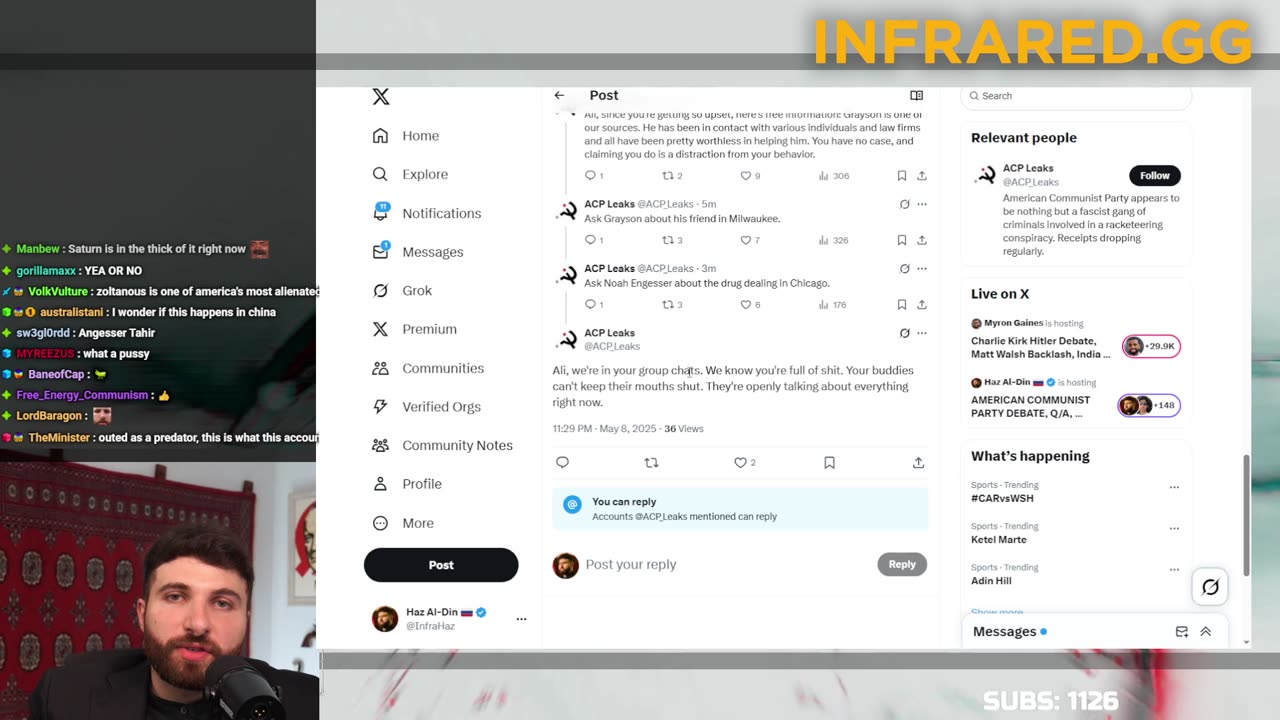This screenshot has width=1280, height=720.
Task: Open more options on Milwaukee tweet
Action: pyautogui.click(x=922, y=204)
